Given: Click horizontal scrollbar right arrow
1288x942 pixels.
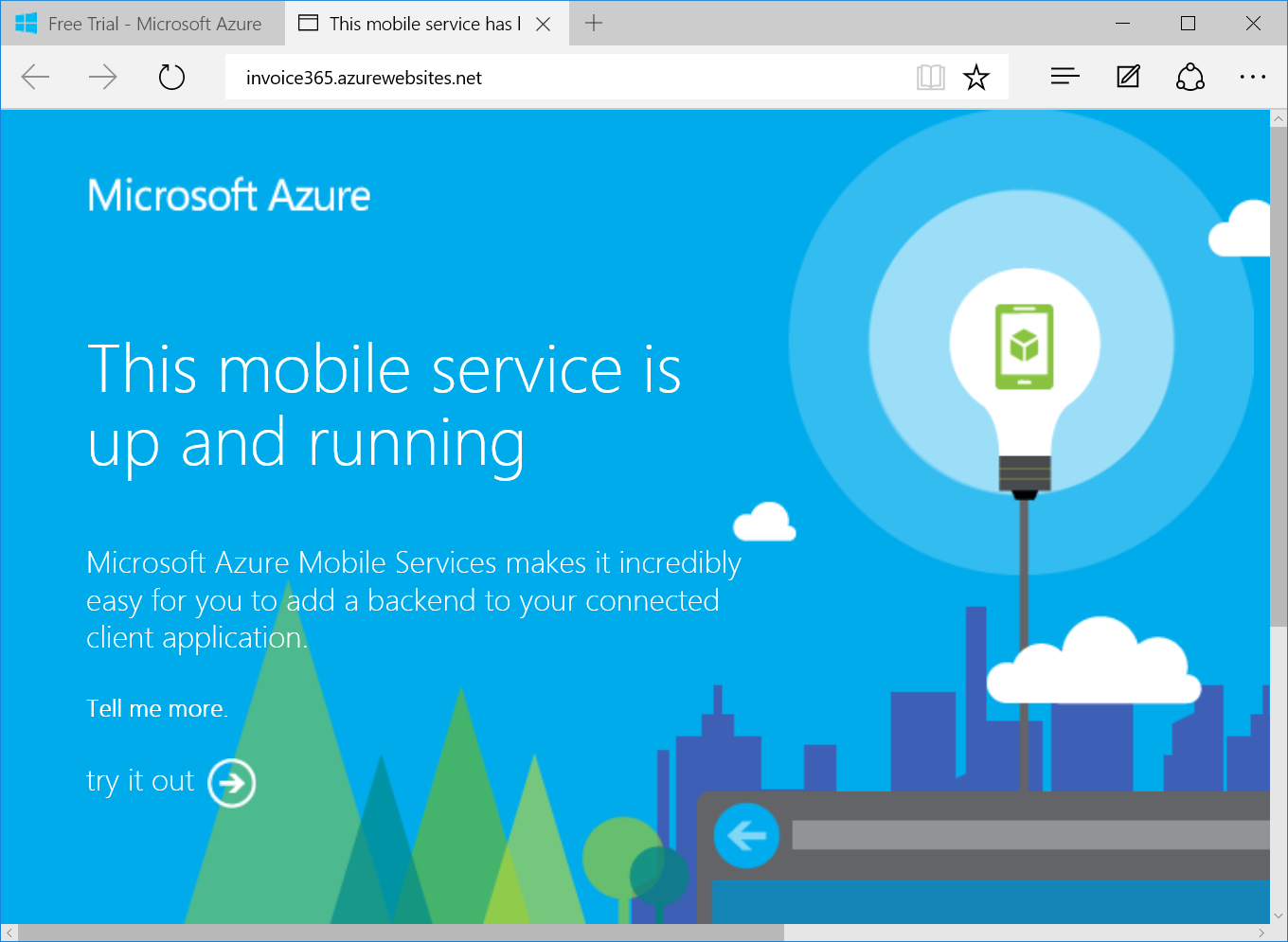Looking at the screenshot, I should (1261, 933).
